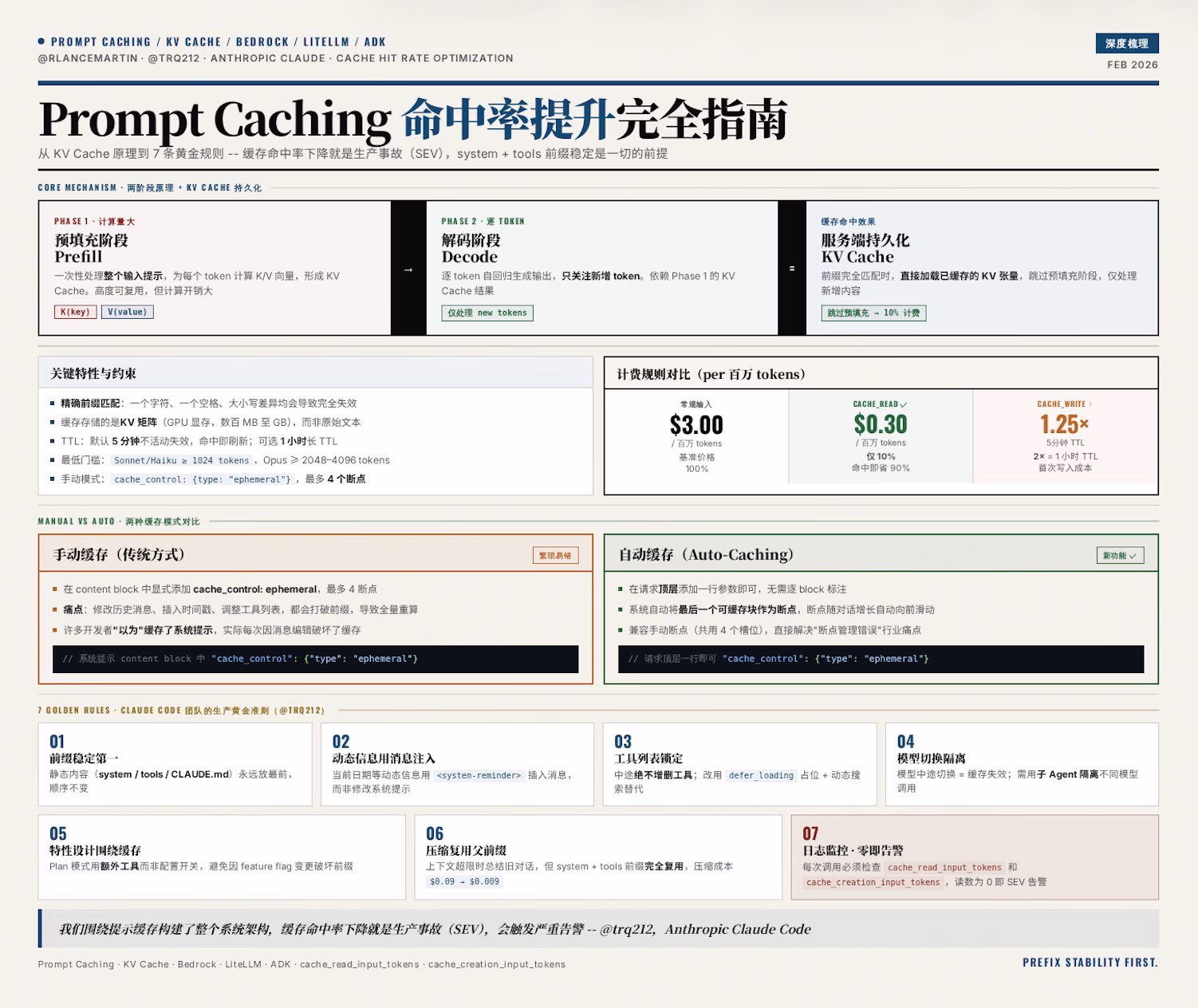The image size is (1198, 1008).
Task: Click the 深度梳理 badge
Action: click(x=1127, y=44)
